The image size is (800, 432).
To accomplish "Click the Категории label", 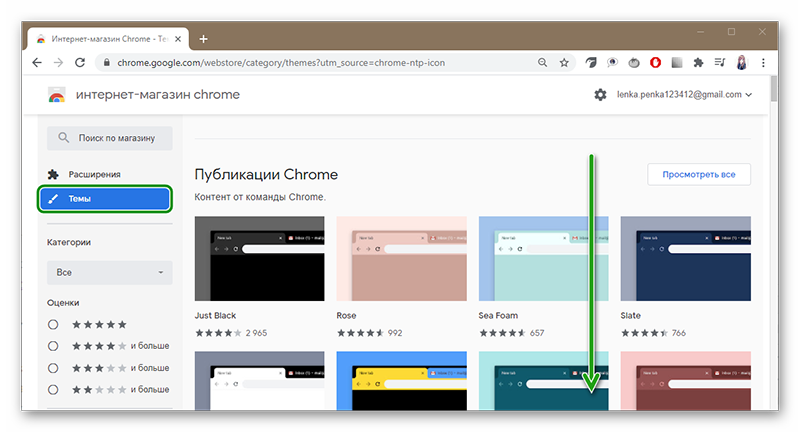I will (69, 242).
